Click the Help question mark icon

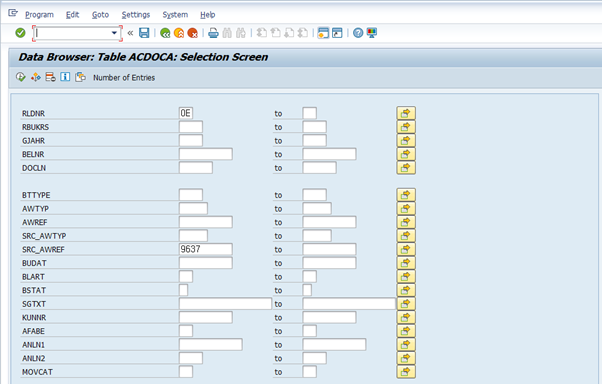click(x=358, y=33)
